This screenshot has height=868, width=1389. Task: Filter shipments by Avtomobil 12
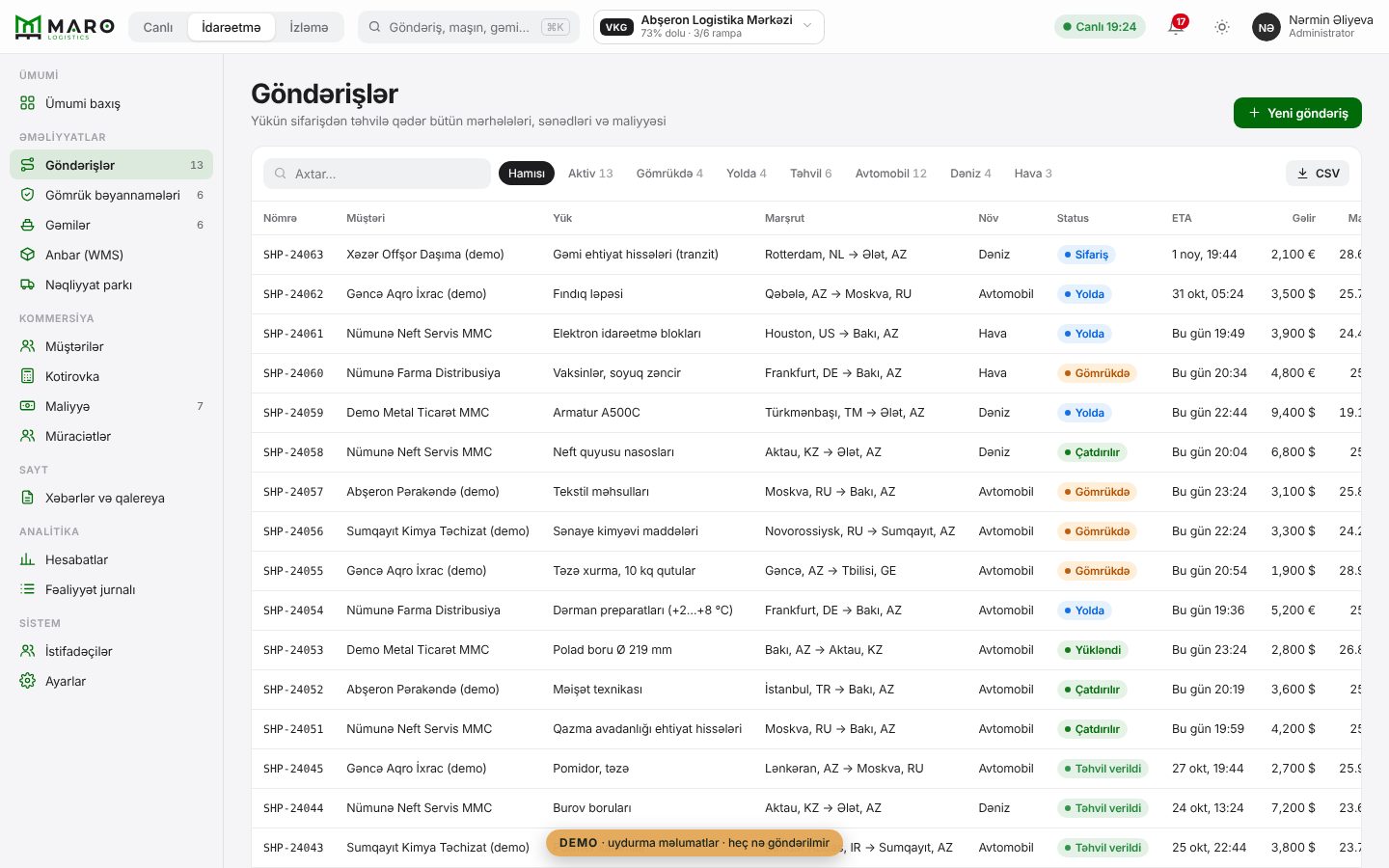(x=891, y=174)
